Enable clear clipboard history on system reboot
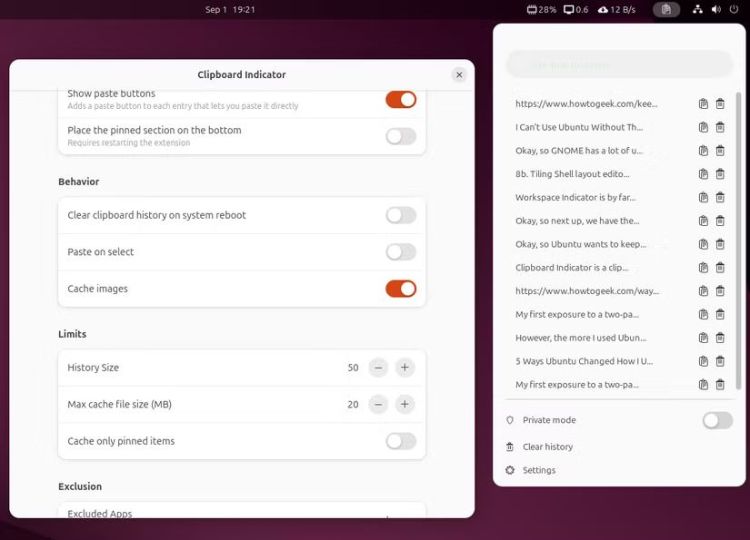This screenshot has width=750, height=540. tap(400, 215)
